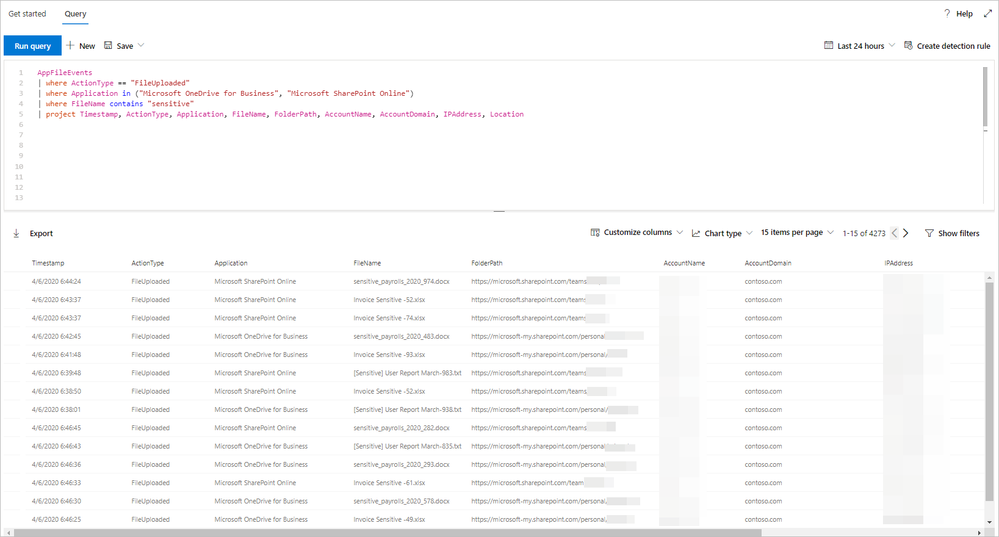Image resolution: width=999 pixels, height=537 pixels.
Task: Click the query line containing "sensitive"
Action: pos(115,104)
